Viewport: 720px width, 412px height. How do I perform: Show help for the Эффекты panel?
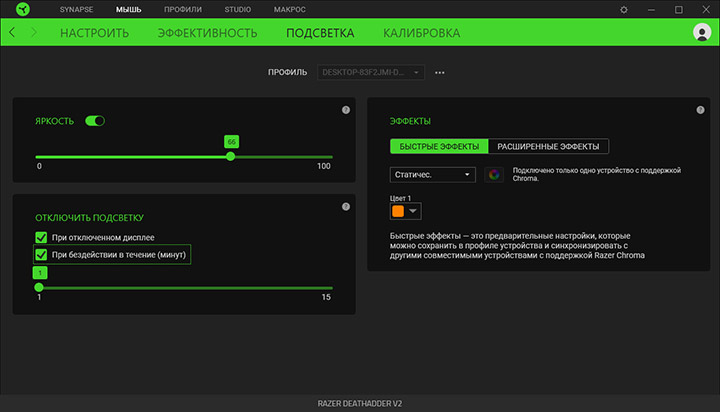(x=700, y=110)
